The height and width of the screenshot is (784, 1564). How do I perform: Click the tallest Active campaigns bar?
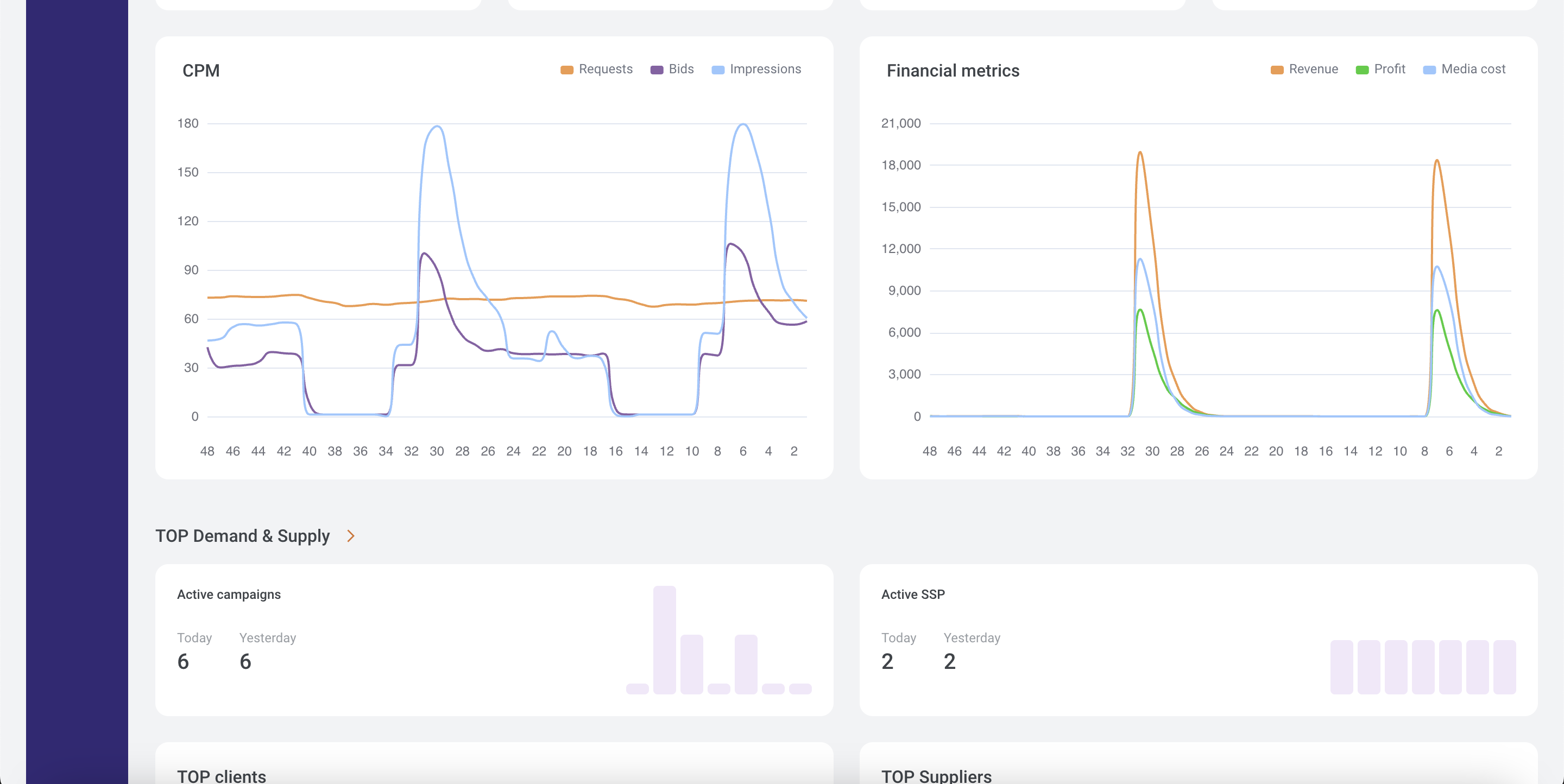click(x=664, y=640)
